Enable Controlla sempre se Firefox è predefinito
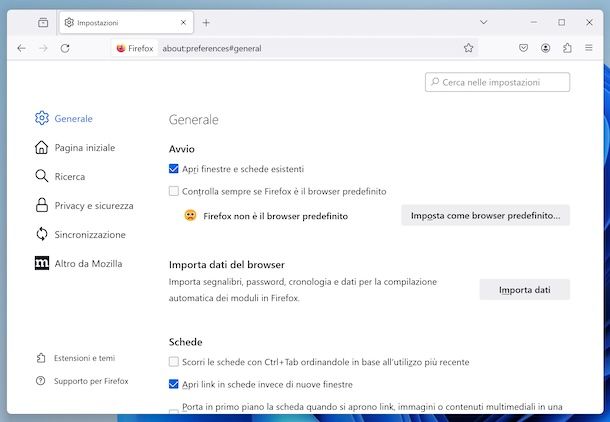 pyautogui.click(x=174, y=191)
